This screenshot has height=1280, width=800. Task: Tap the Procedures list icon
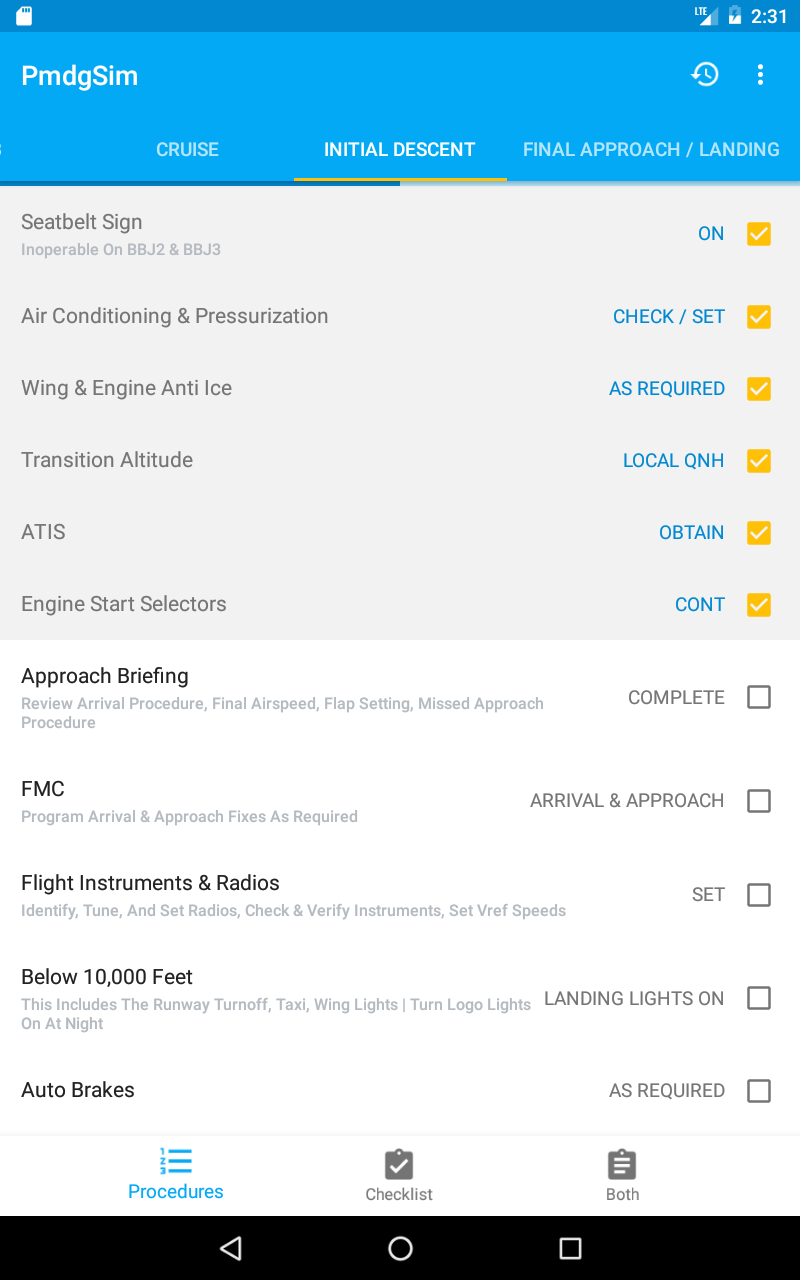pyautogui.click(x=176, y=1161)
